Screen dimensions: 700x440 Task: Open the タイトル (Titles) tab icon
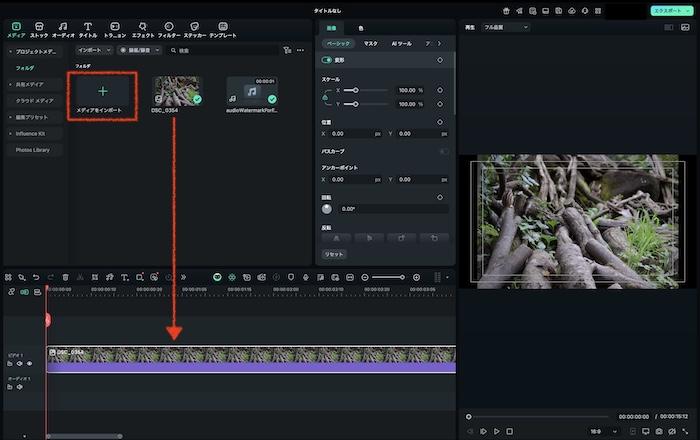(87, 27)
